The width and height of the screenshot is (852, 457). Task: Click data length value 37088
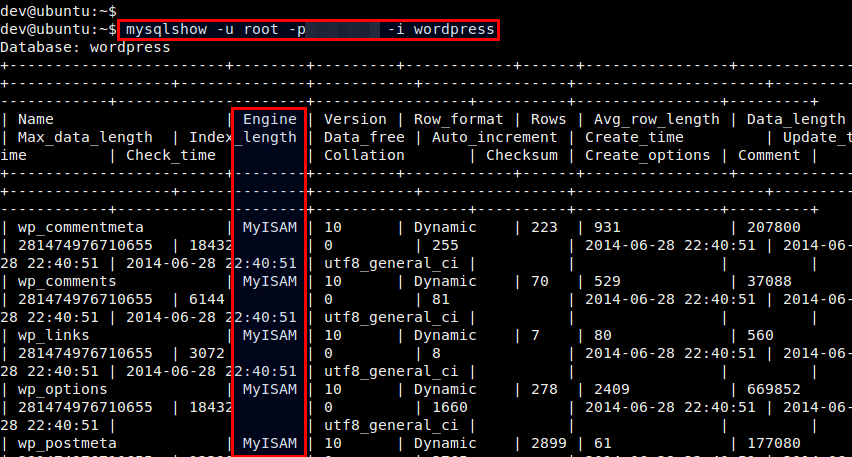pyautogui.click(x=769, y=281)
